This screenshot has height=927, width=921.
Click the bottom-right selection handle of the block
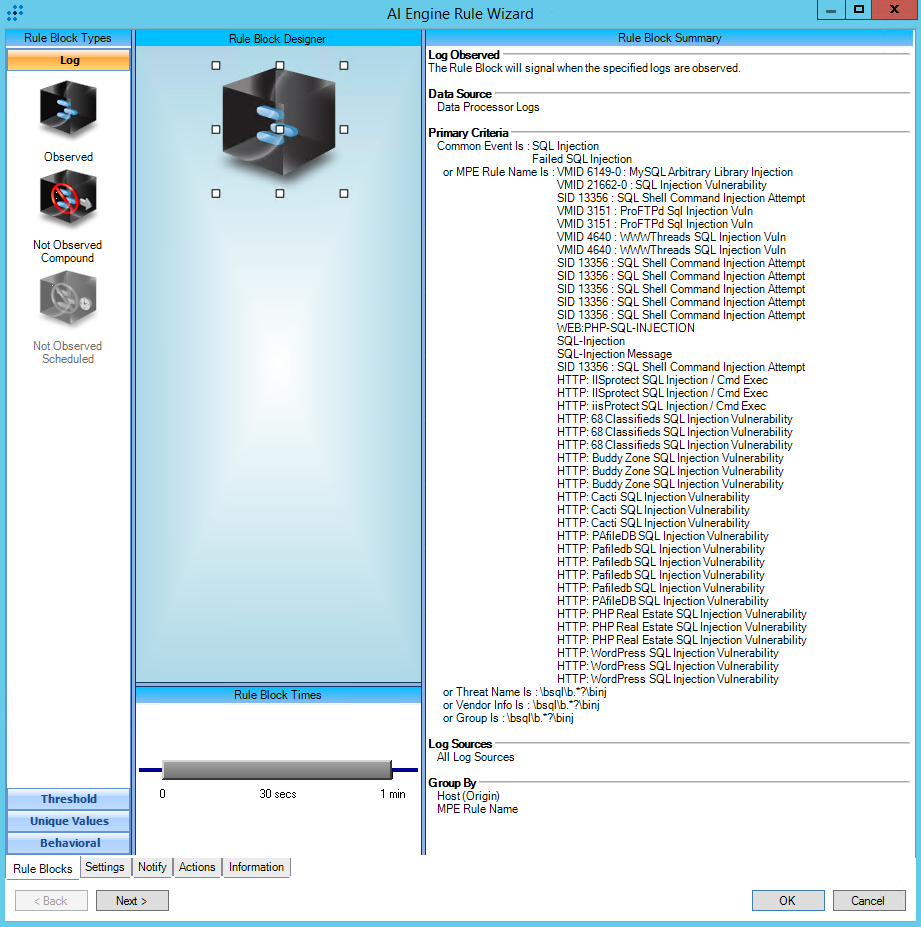point(344,193)
